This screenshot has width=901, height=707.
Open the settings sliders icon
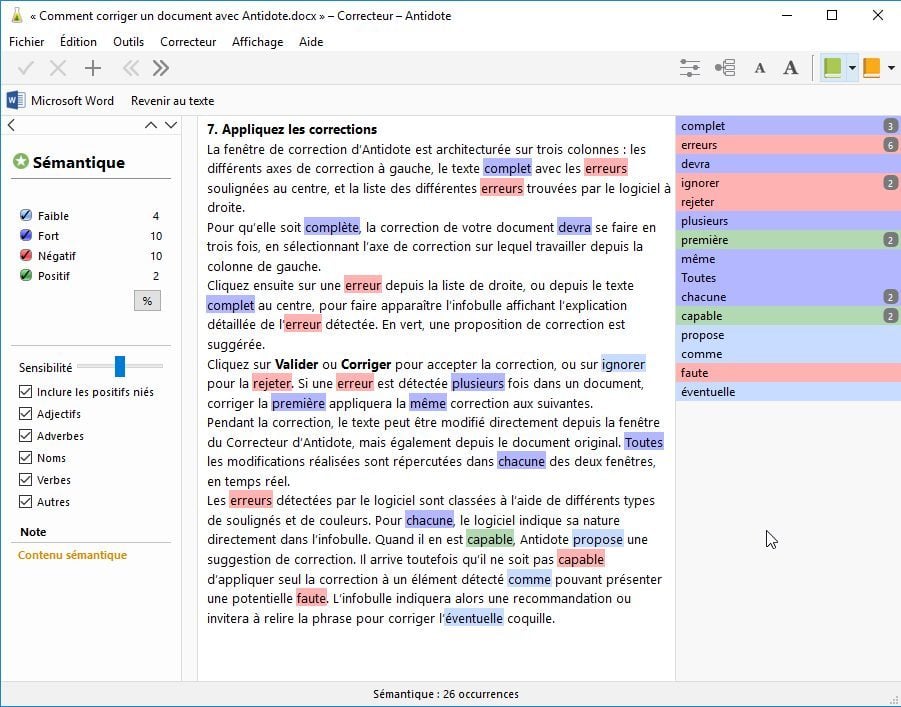(690, 68)
